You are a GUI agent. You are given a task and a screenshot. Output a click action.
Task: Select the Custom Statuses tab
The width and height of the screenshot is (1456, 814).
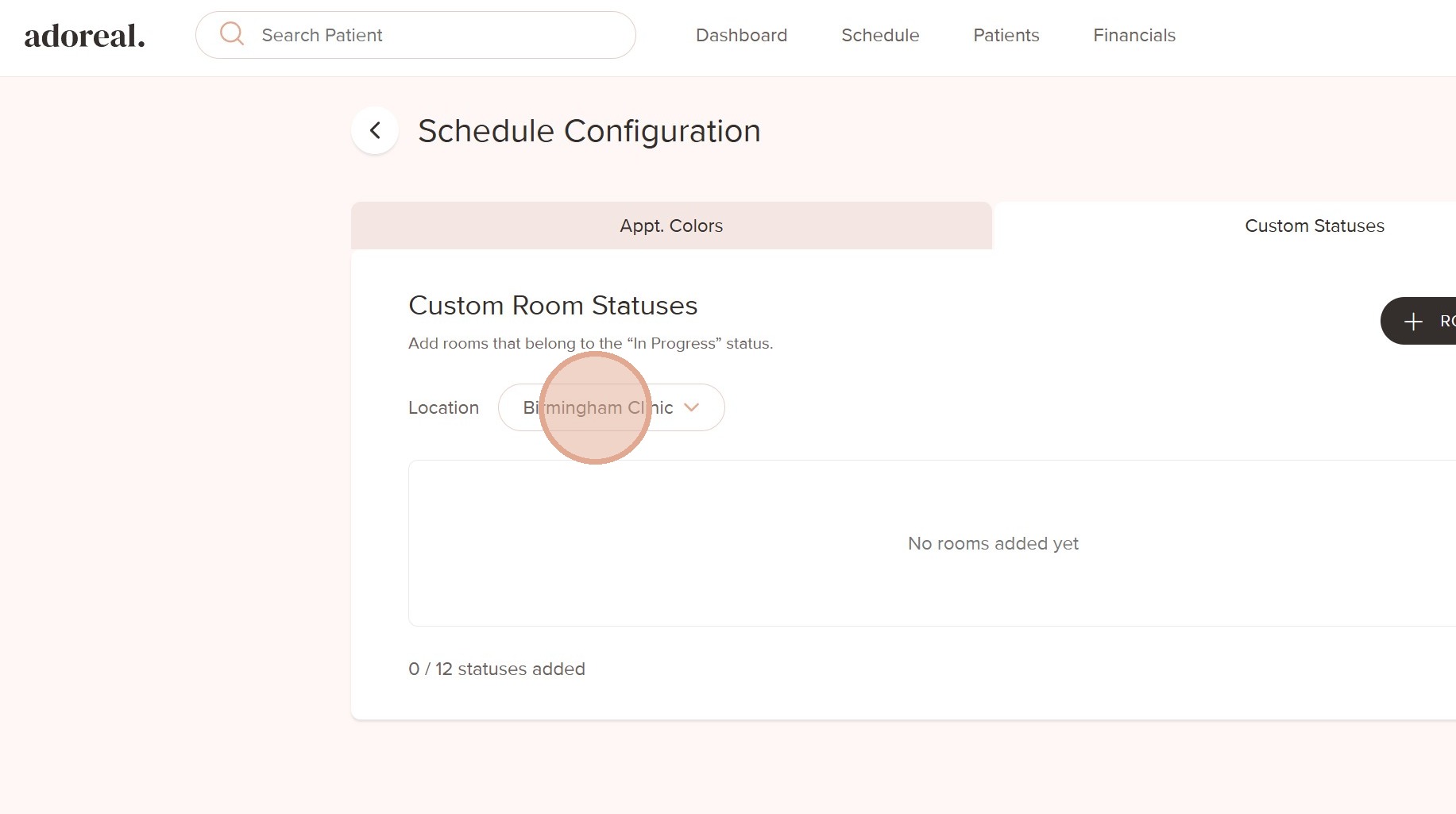pyautogui.click(x=1314, y=226)
